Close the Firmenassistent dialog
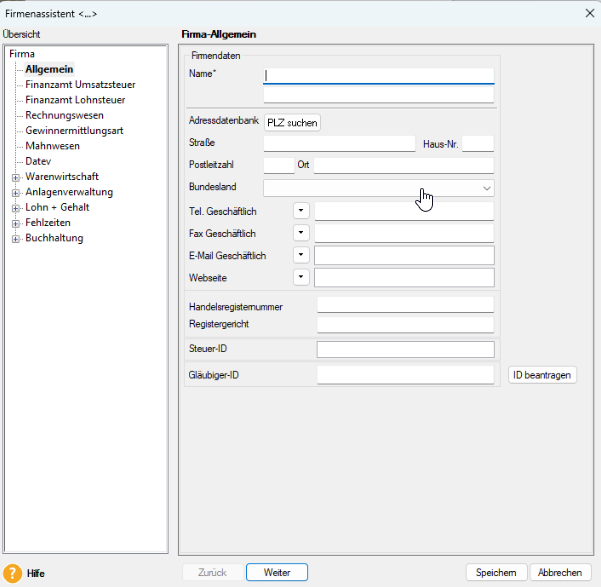This screenshot has width=601, height=587. pos(590,13)
